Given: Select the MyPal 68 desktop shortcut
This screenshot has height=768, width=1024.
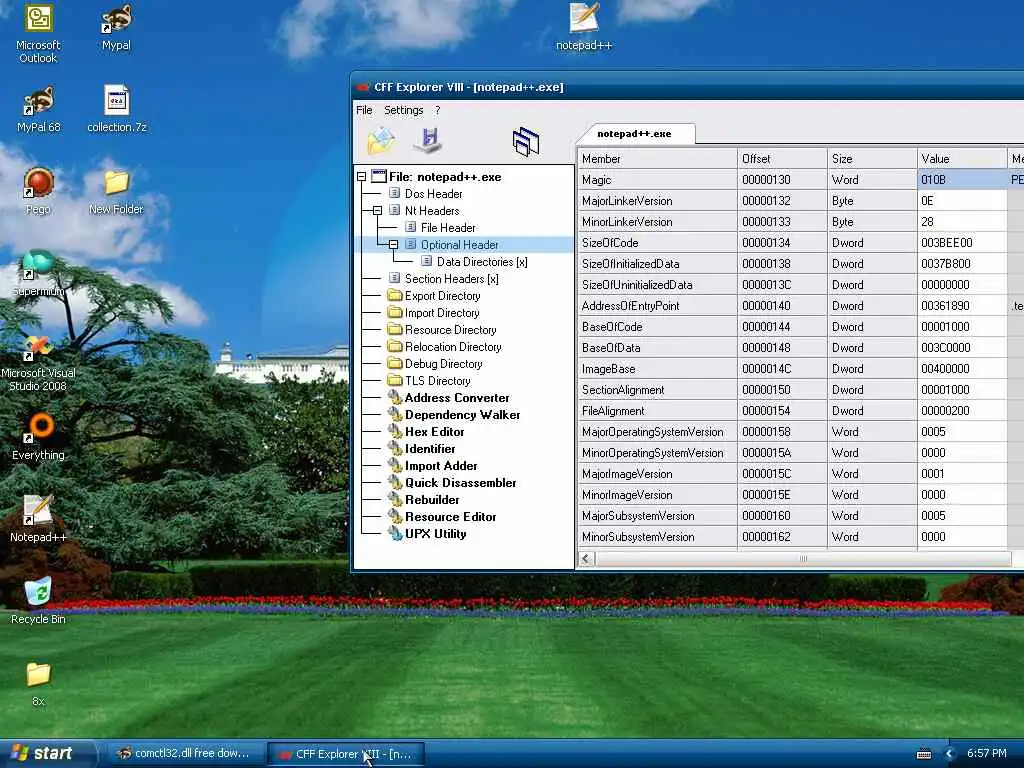Looking at the screenshot, I should click(38, 110).
